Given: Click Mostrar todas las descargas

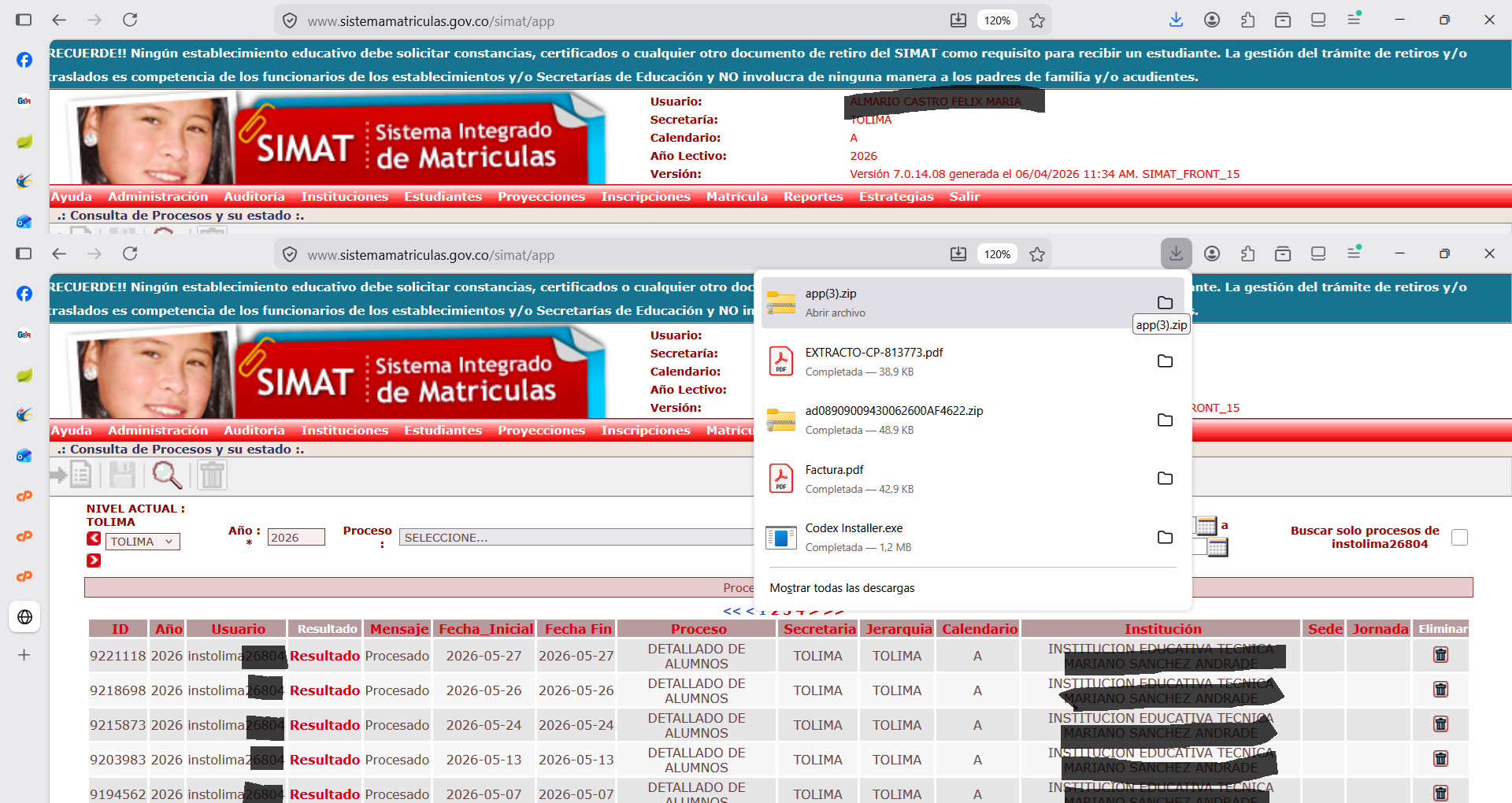Looking at the screenshot, I should pyautogui.click(x=842, y=588).
